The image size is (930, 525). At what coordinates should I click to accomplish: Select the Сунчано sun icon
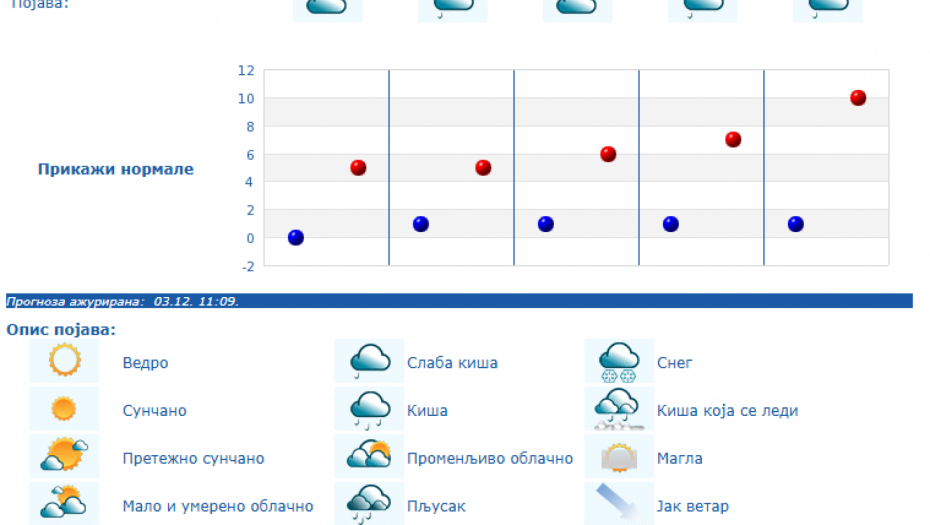(64, 409)
